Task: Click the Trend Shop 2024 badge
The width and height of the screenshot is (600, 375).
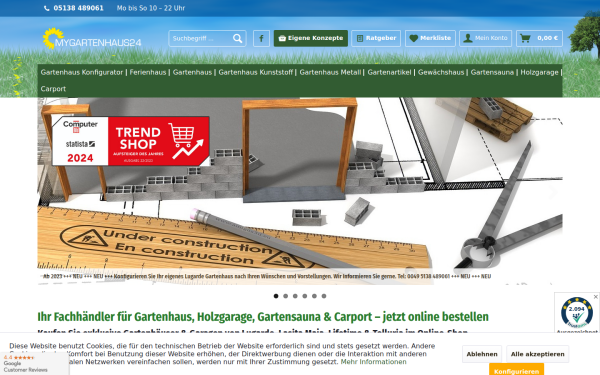Action: coord(131,141)
